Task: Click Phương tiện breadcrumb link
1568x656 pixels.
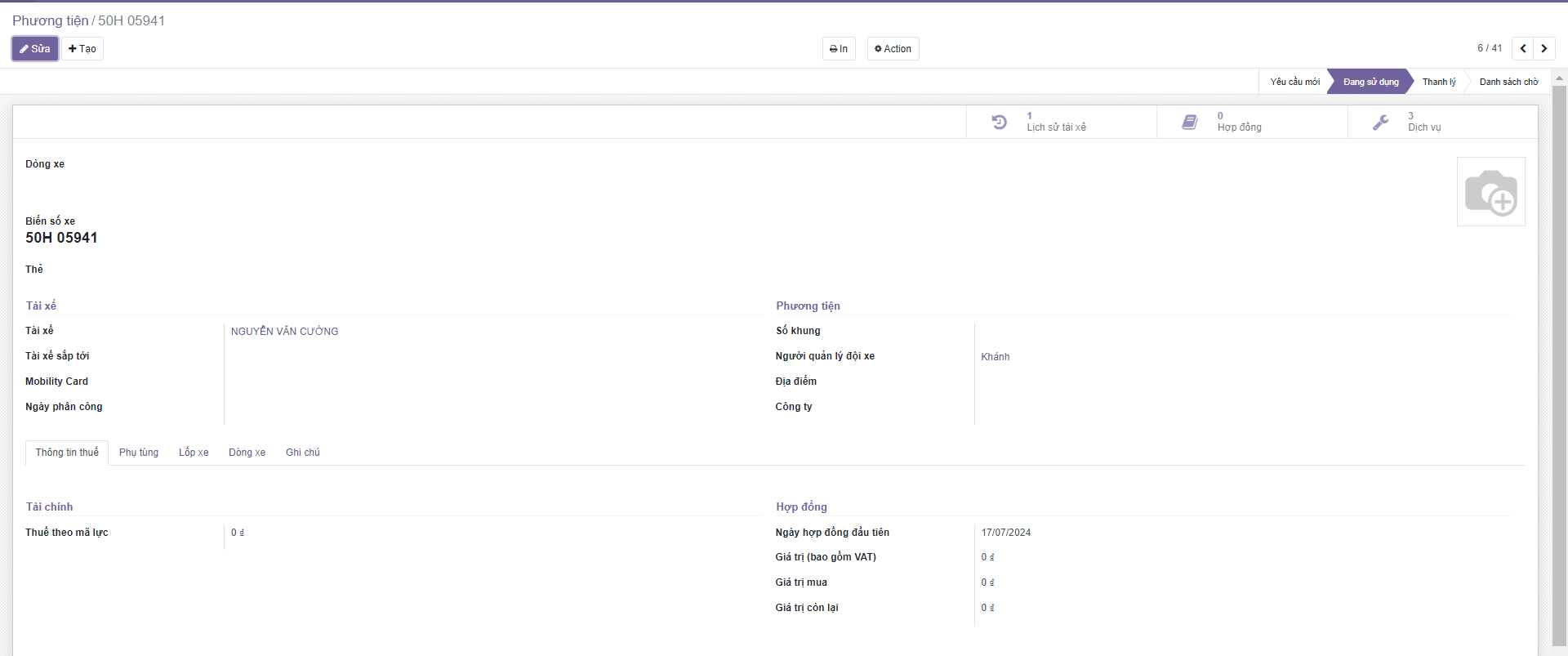Action: [50, 21]
